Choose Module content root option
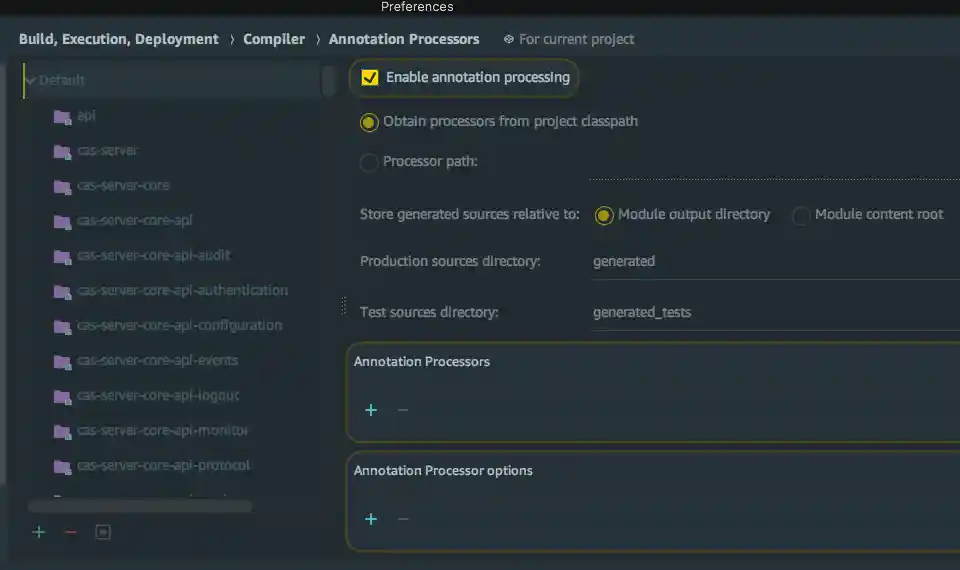960x570 pixels. (801, 215)
